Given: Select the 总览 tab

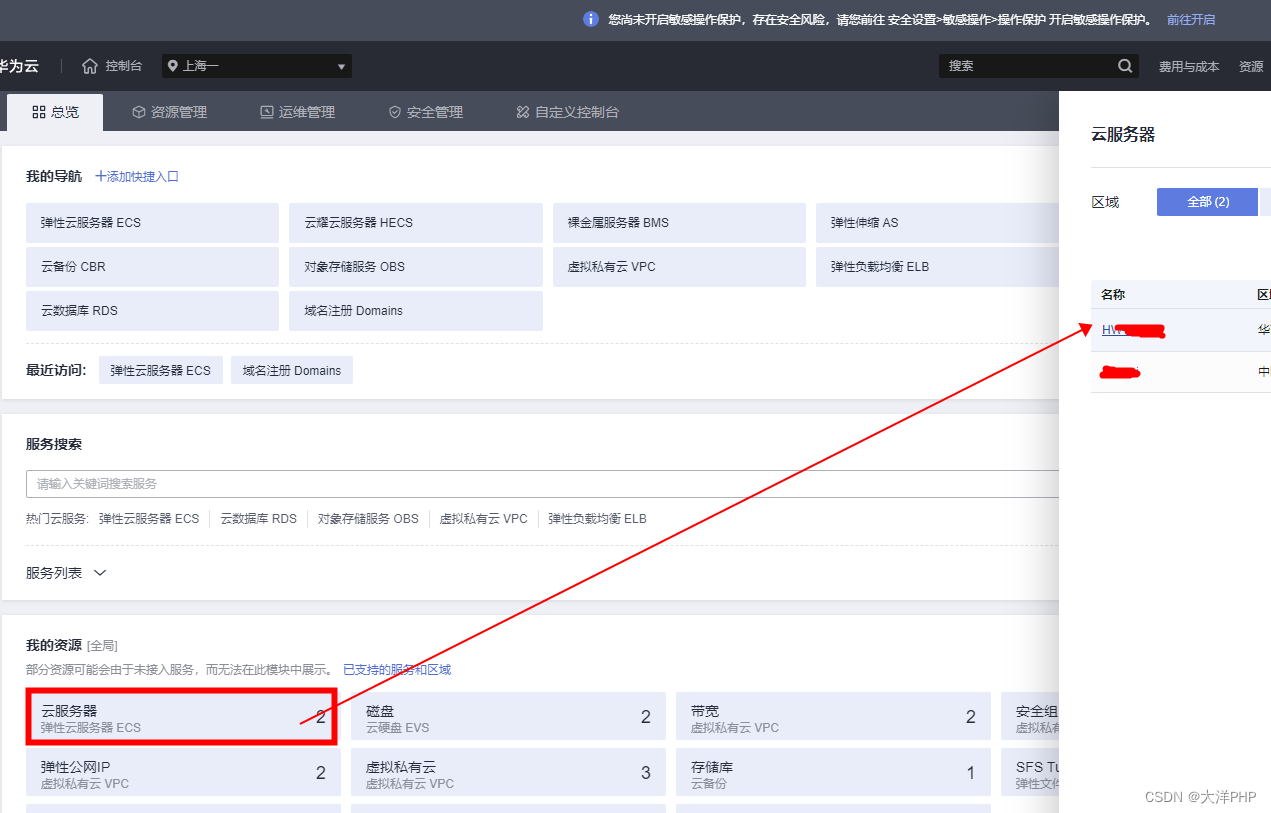Looking at the screenshot, I should pos(55,112).
